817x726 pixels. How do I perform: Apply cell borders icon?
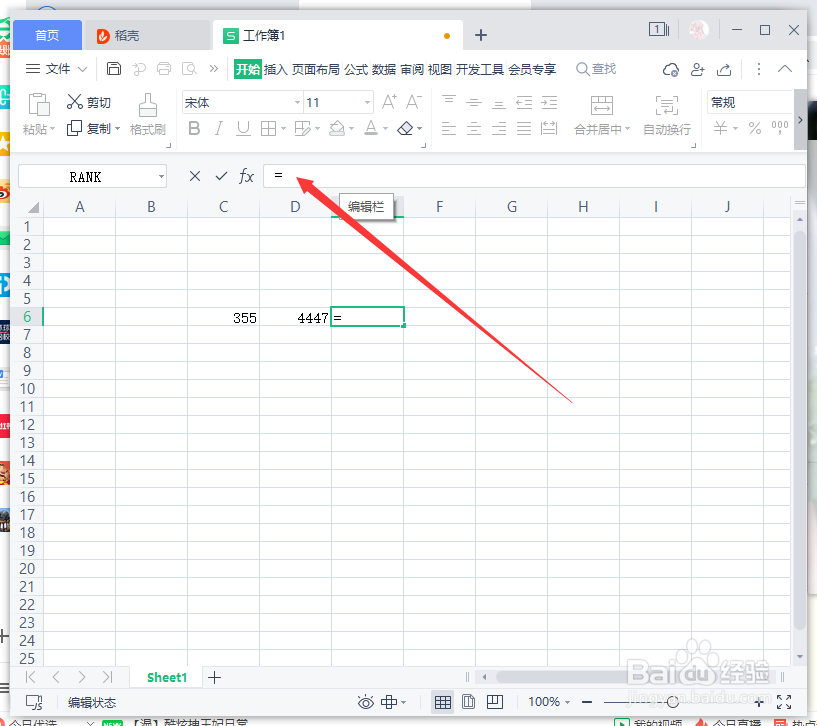268,128
